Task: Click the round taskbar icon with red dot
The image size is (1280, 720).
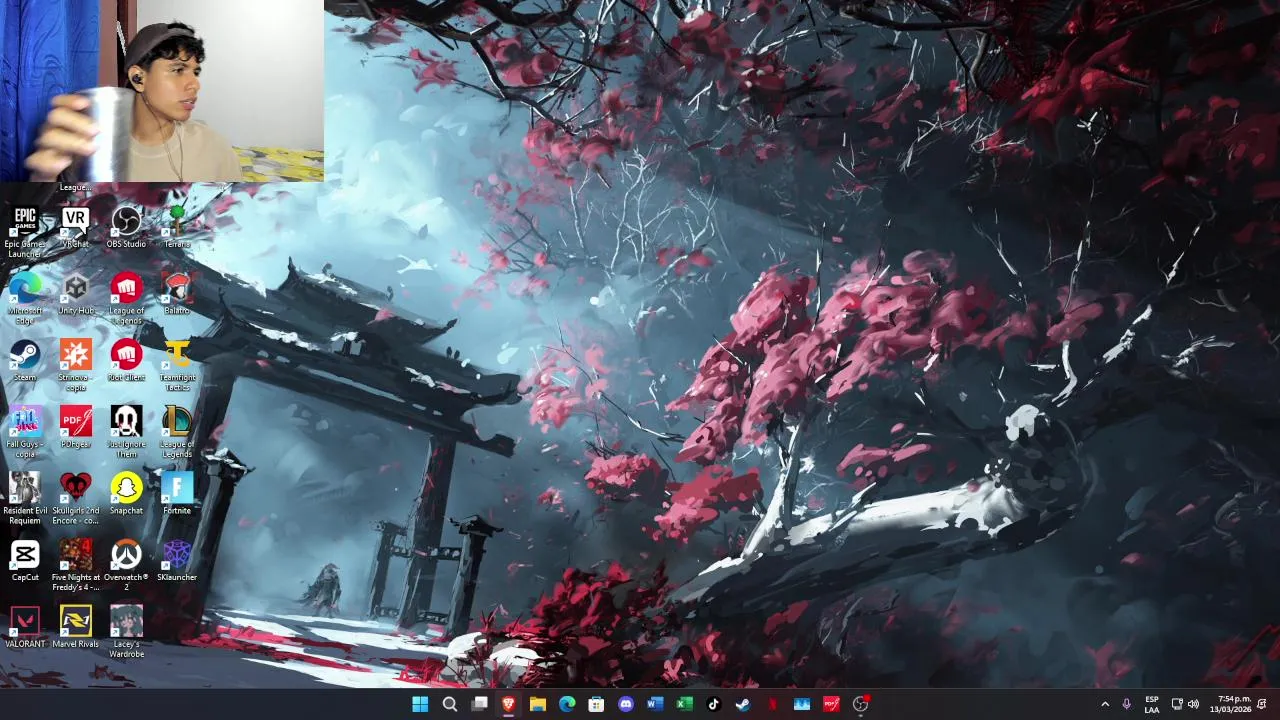Action: pos(860,704)
